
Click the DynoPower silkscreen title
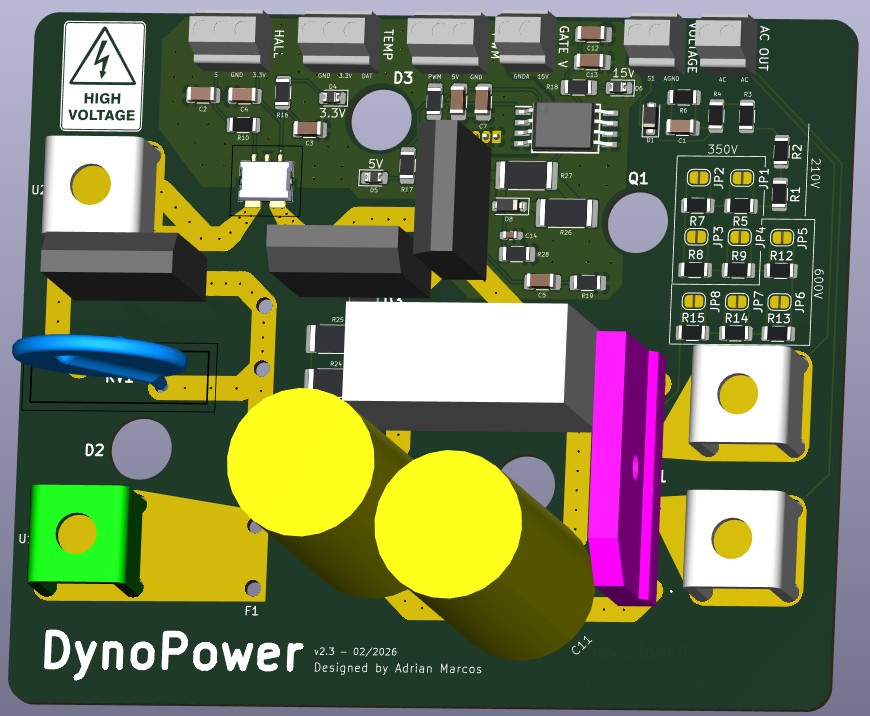171,652
